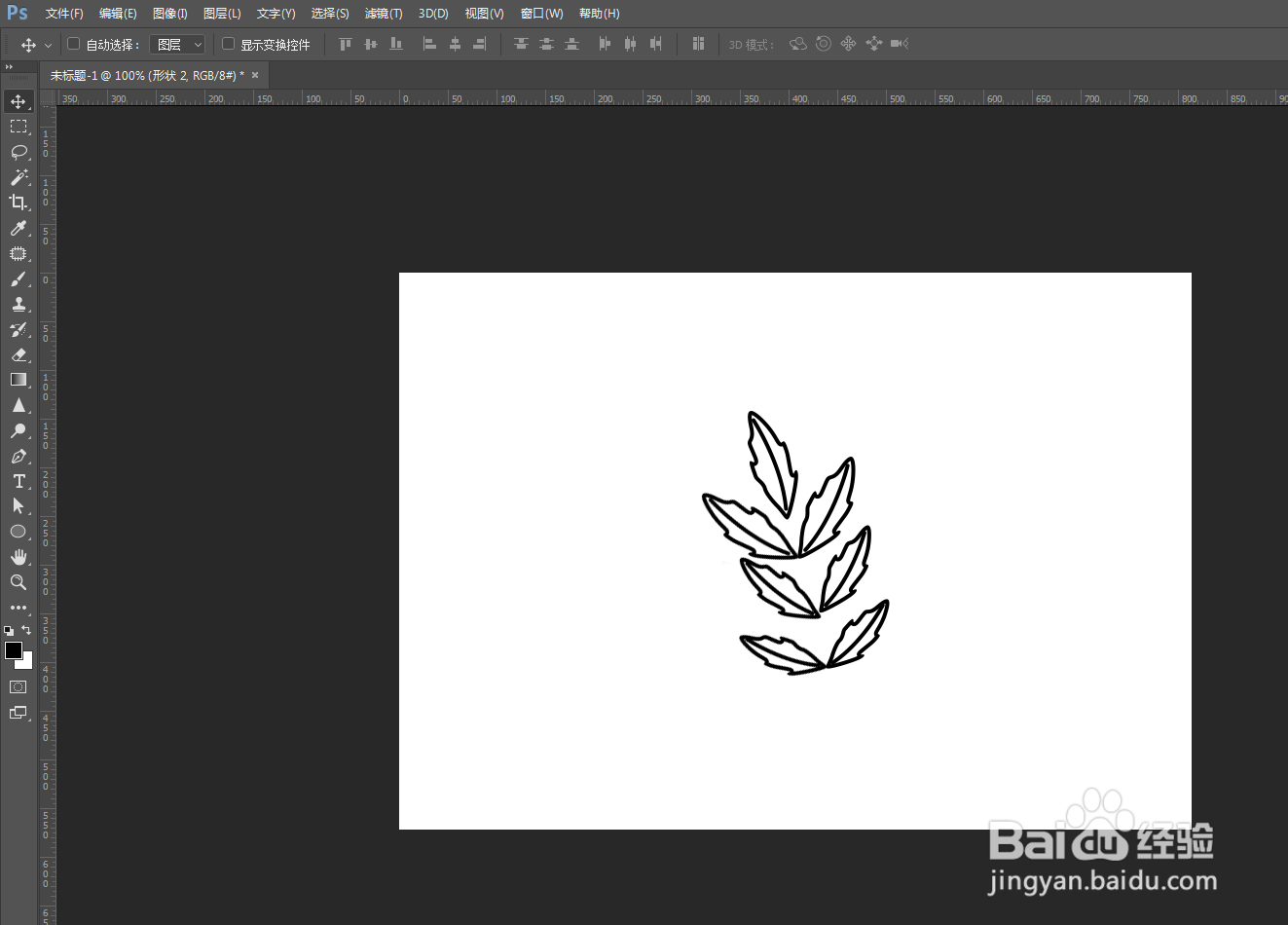Open the 文件(F) menu
Screen dimensions: 1288x925
tap(64, 14)
